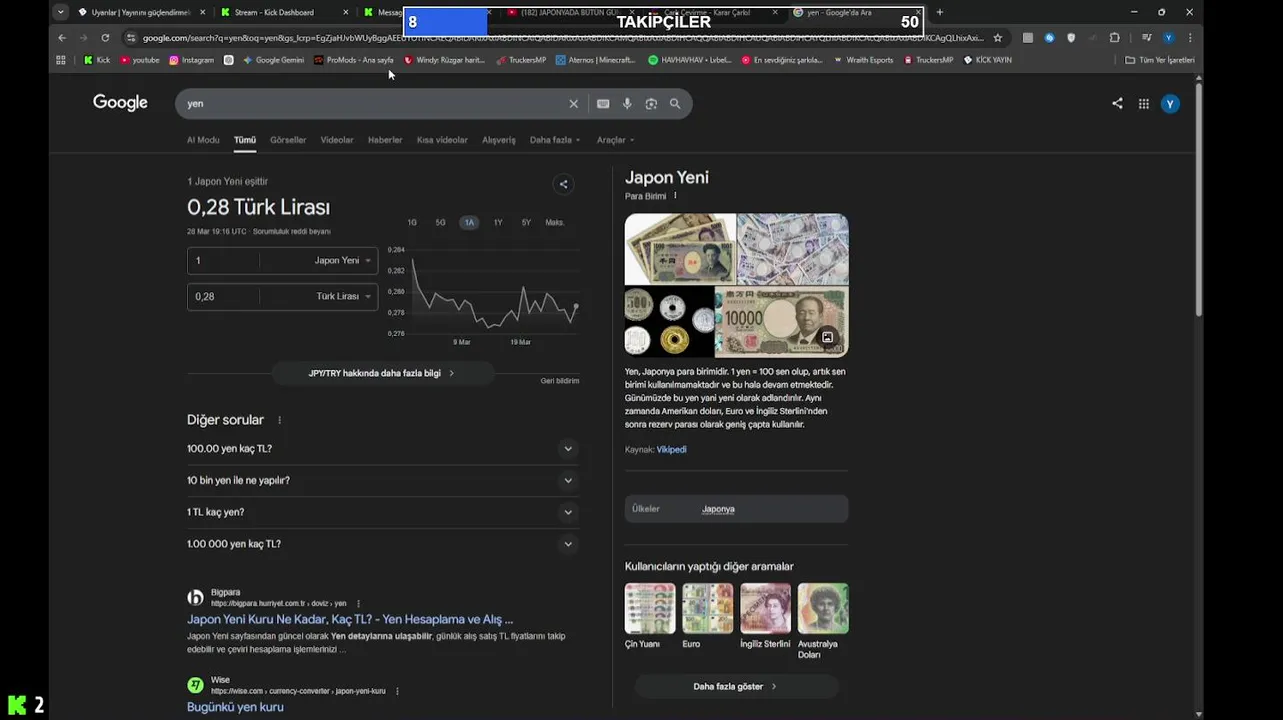Click the share icon beside the apps grid
The image size is (1283, 720).
point(1117,103)
